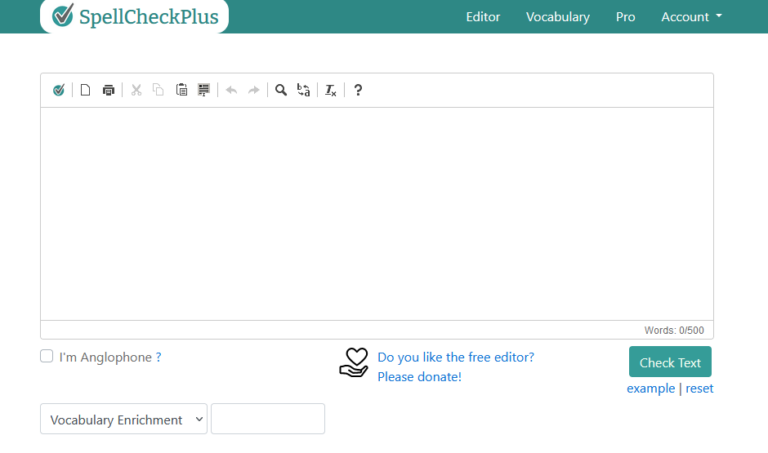This screenshot has width=768, height=453.
Task: Open the Replace text tool
Action: pyautogui.click(x=304, y=90)
